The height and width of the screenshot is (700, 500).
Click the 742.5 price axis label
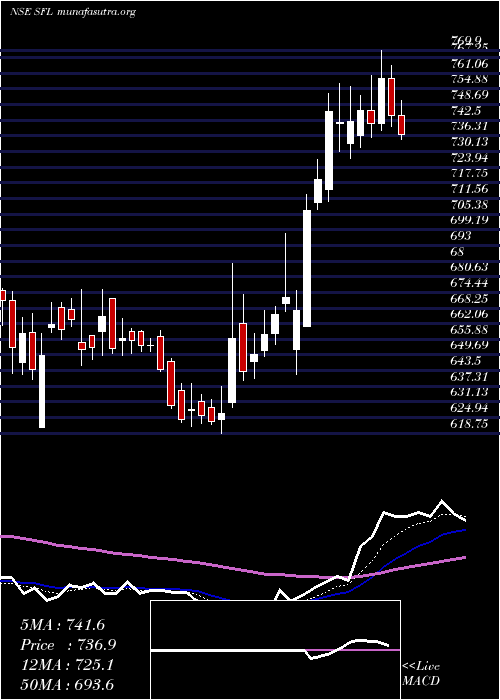(466, 111)
